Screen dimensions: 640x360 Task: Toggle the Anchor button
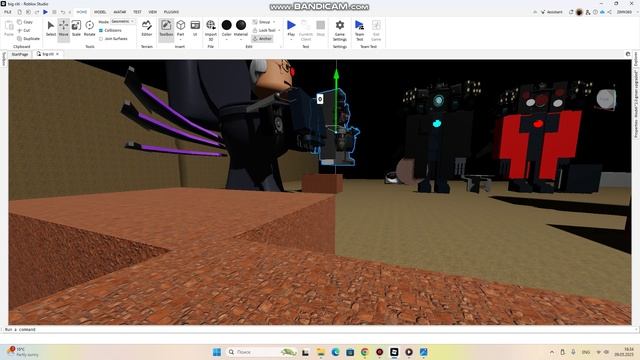262,38
